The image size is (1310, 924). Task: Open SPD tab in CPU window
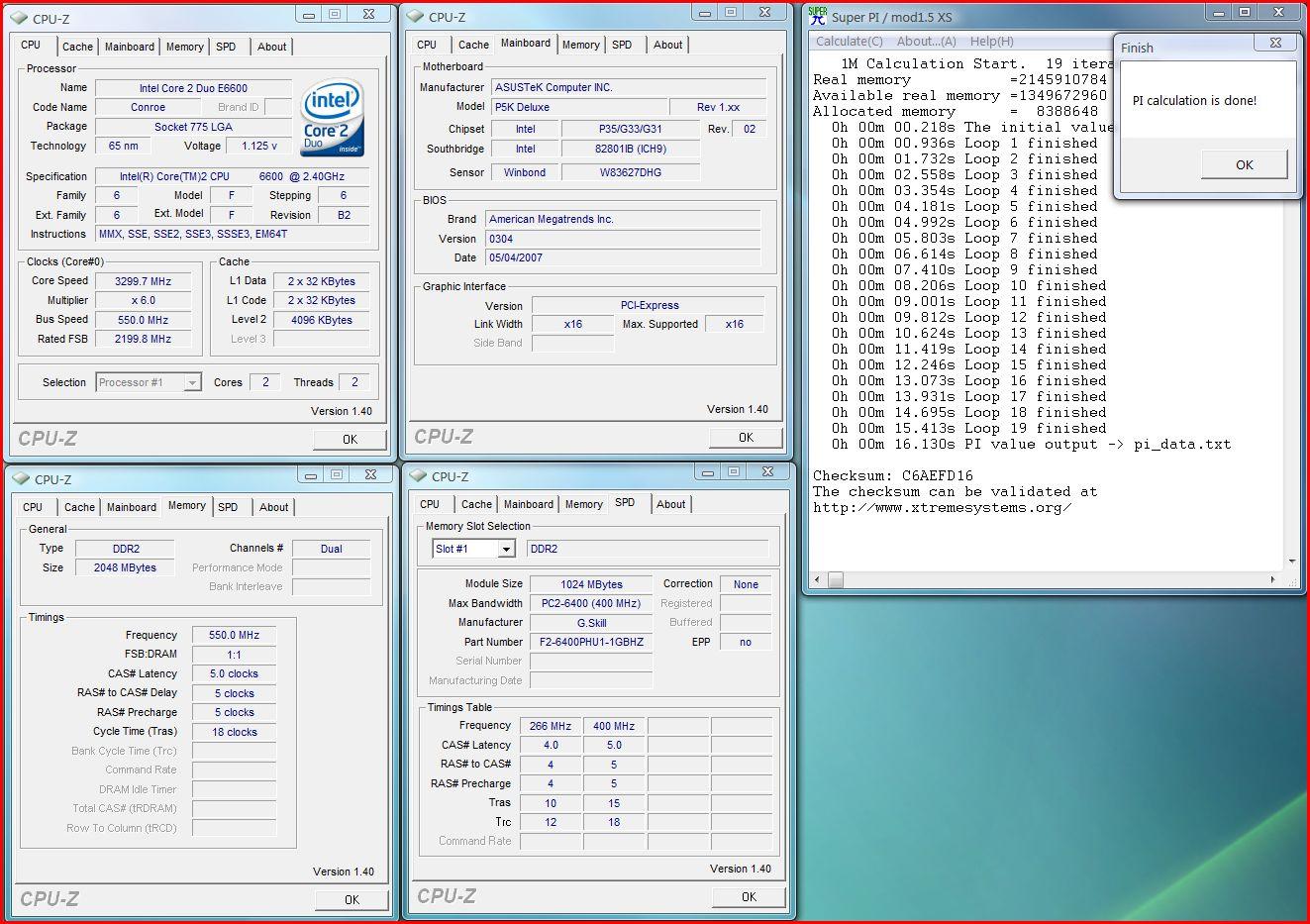tap(226, 47)
